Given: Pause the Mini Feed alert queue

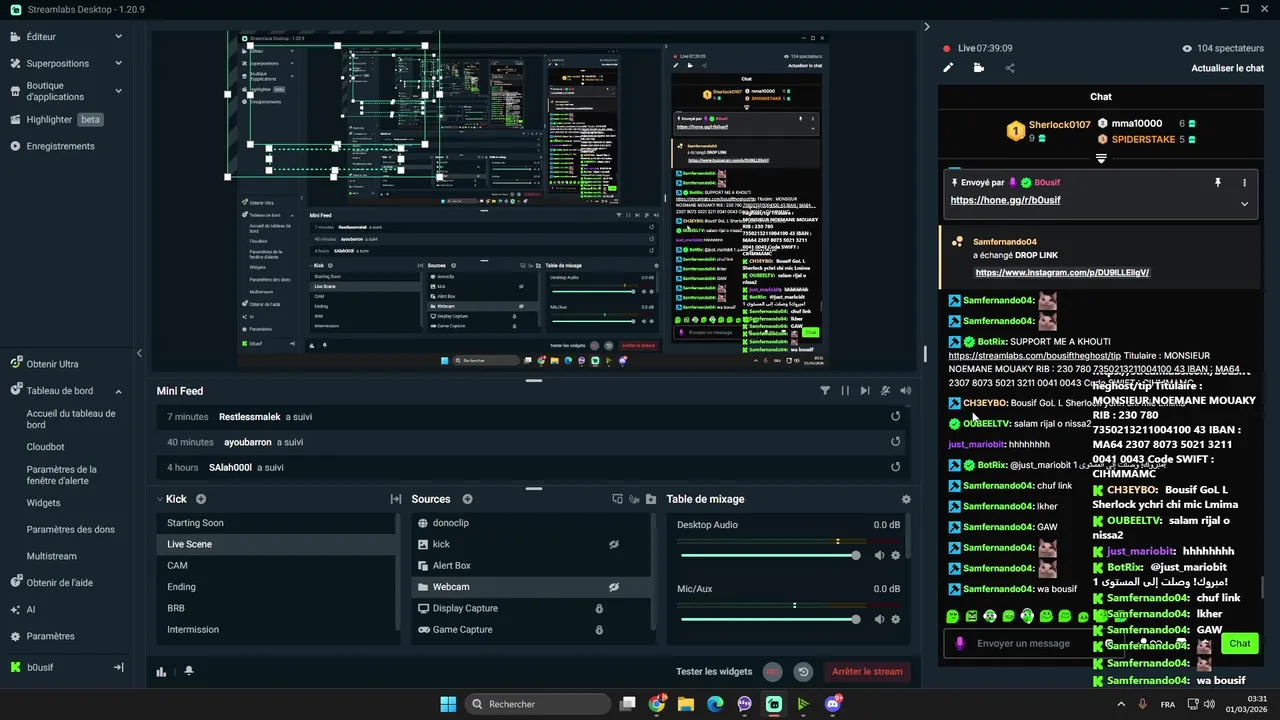Looking at the screenshot, I should coord(845,391).
